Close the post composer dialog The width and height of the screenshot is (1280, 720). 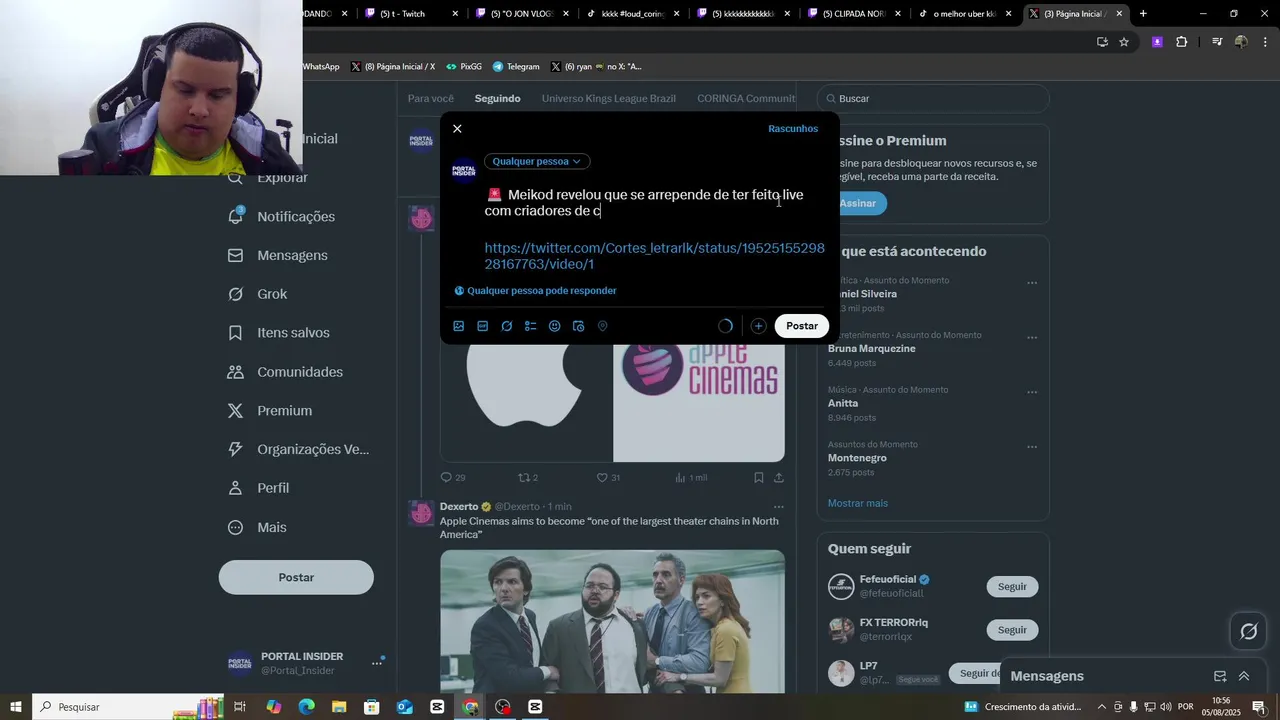pos(457,129)
